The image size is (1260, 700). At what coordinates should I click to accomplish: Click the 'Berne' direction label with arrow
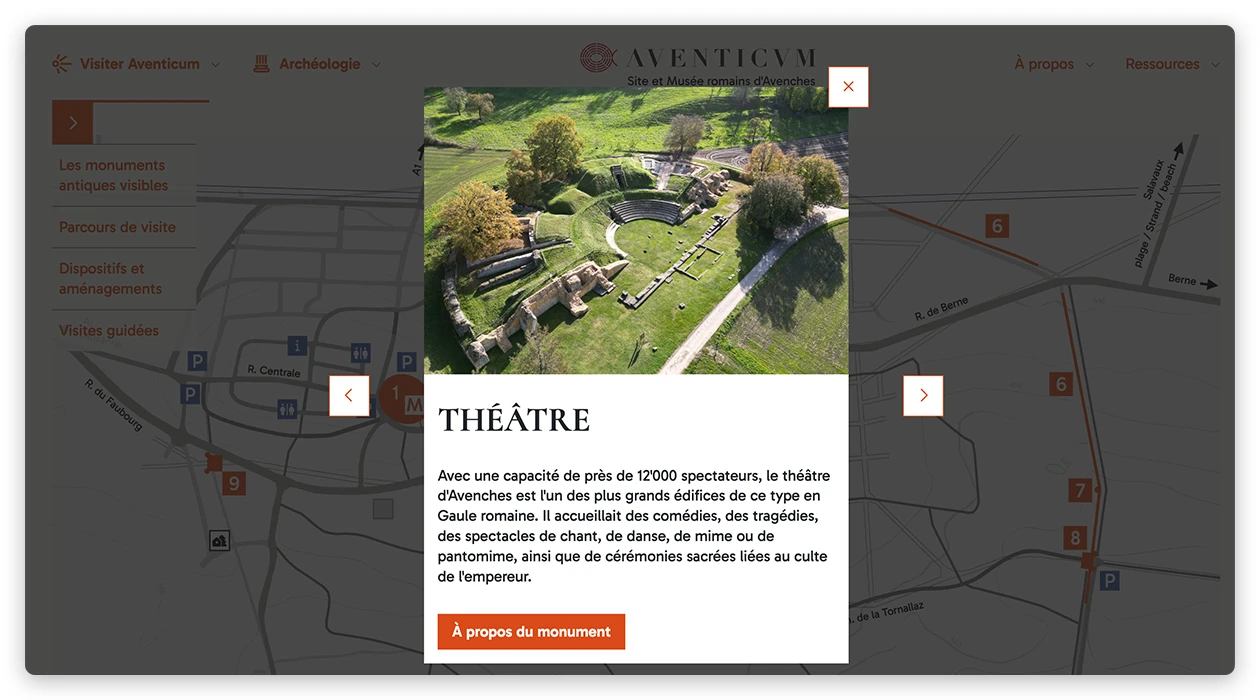pos(1193,281)
